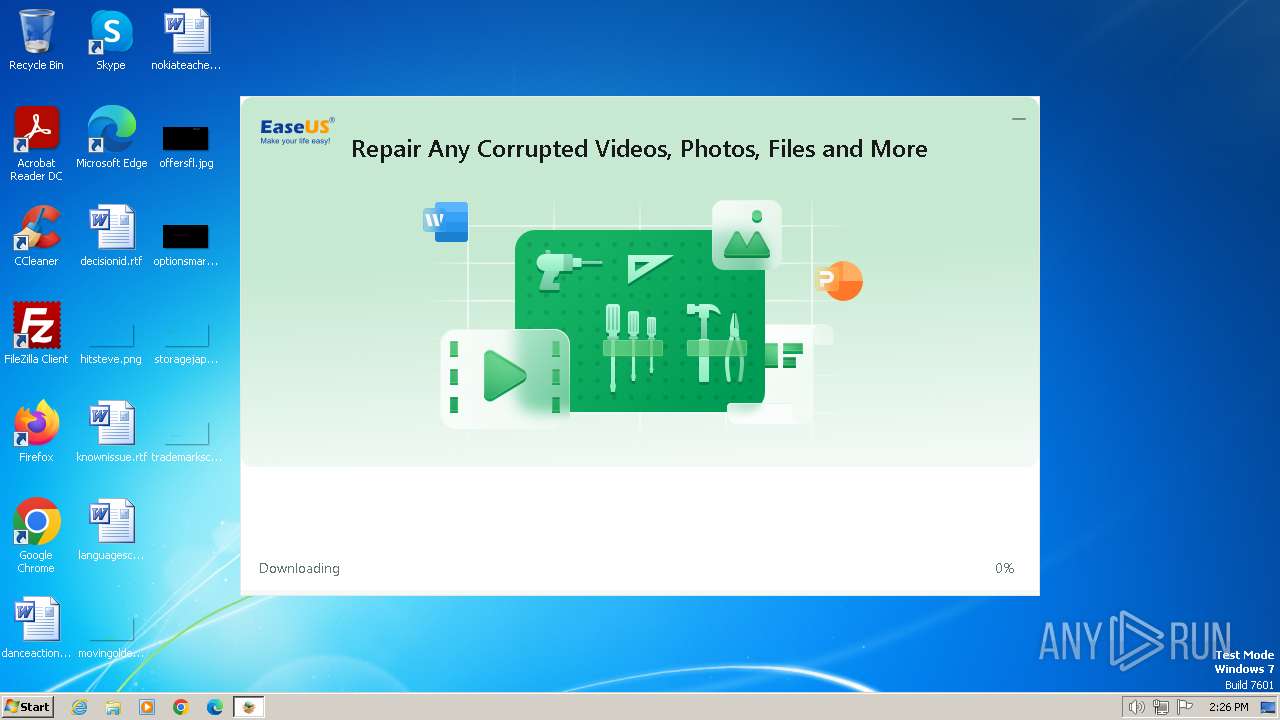Viewport: 1280px width, 720px height.
Task: Open network status tray icon
Action: (1161, 707)
